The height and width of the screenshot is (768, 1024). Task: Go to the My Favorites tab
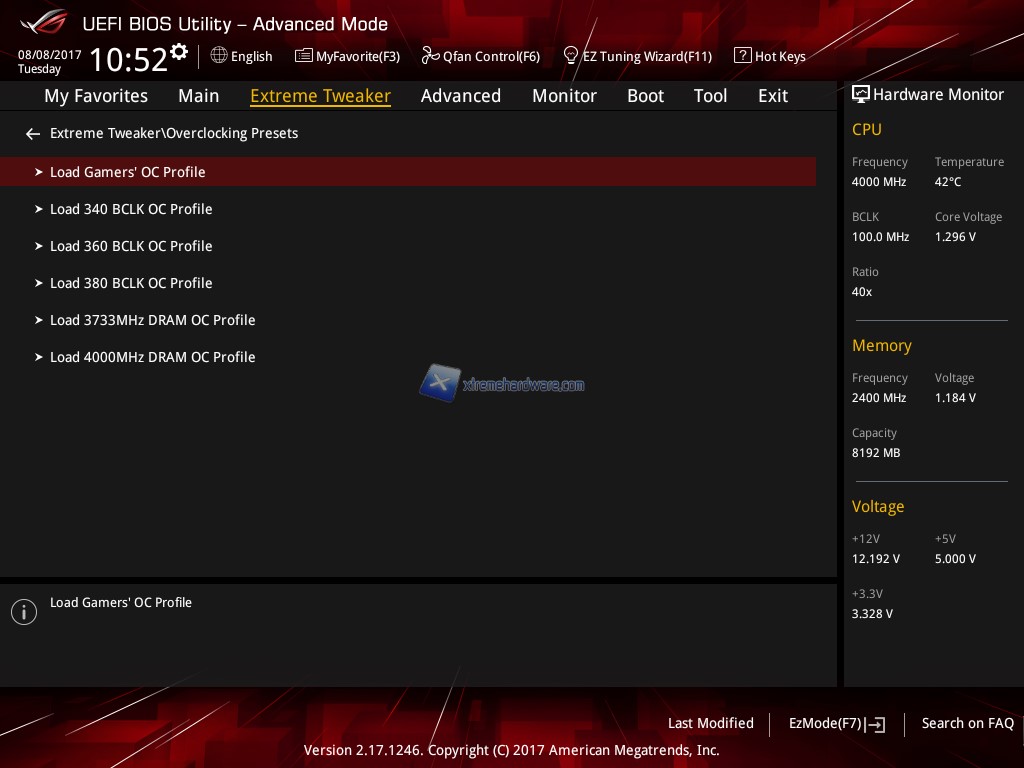coord(96,96)
